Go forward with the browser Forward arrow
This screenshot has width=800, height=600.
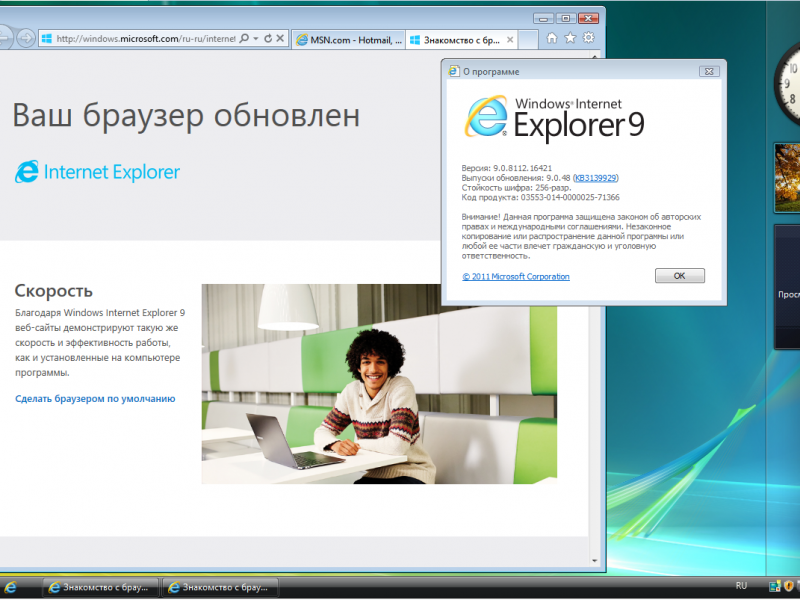pos(26,38)
